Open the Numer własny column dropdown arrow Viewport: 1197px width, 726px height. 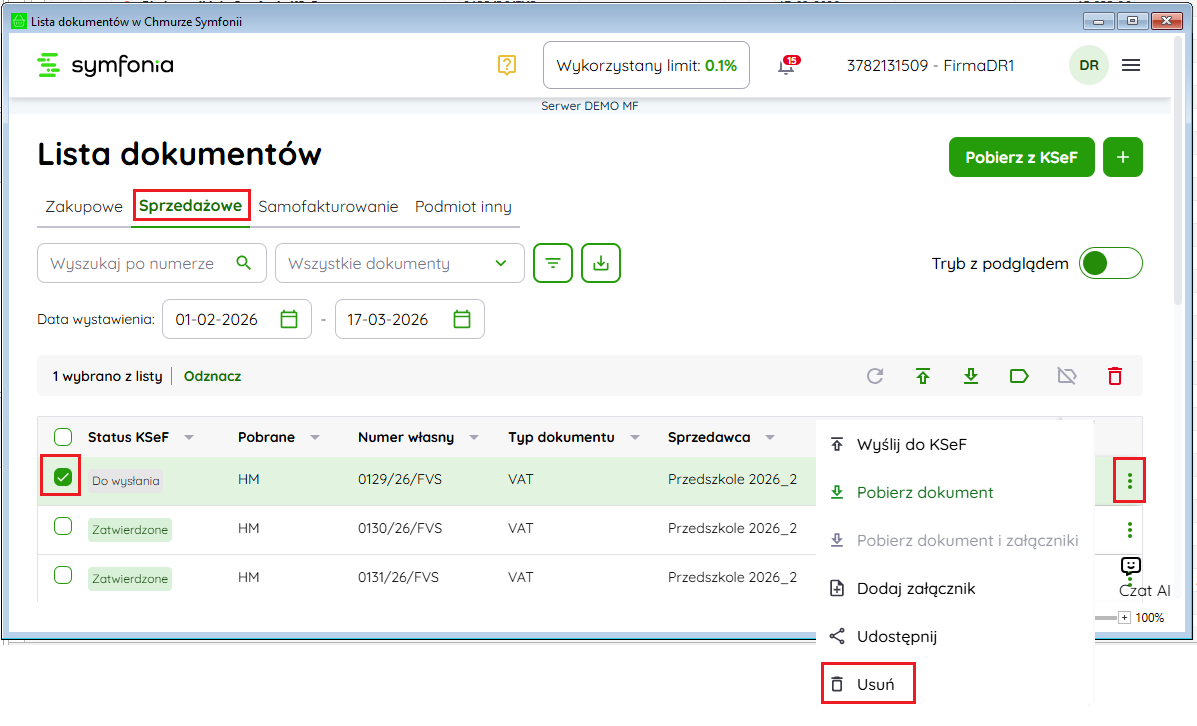click(x=473, y=438)
